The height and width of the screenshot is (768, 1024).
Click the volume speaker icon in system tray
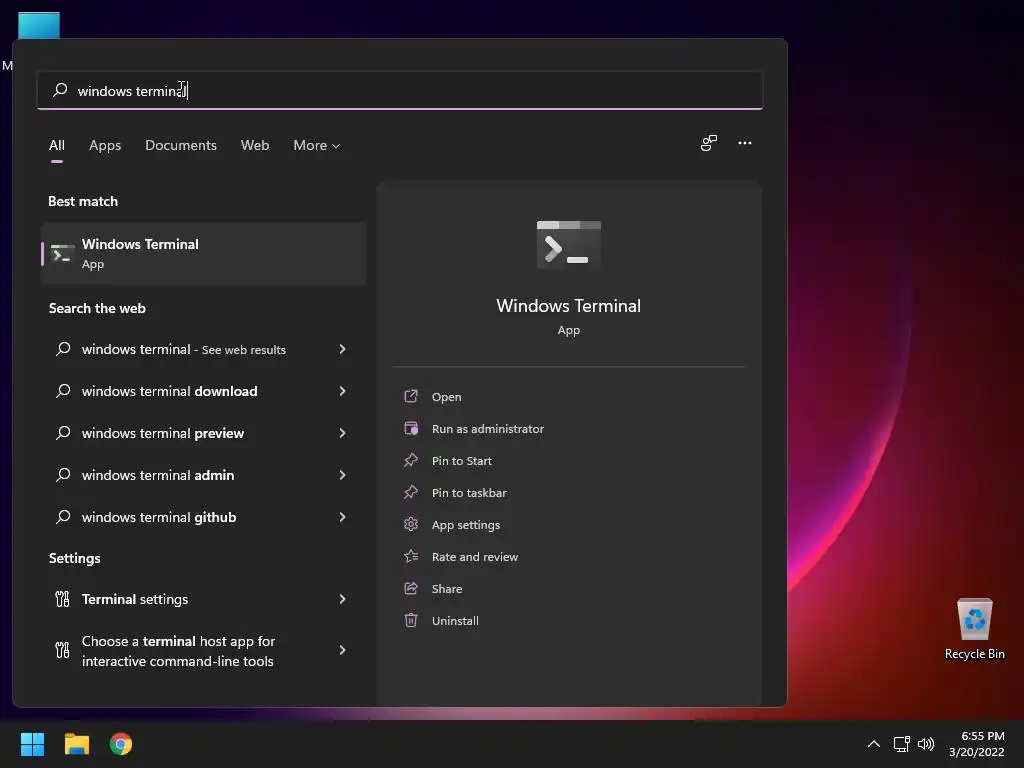[926, 744]
